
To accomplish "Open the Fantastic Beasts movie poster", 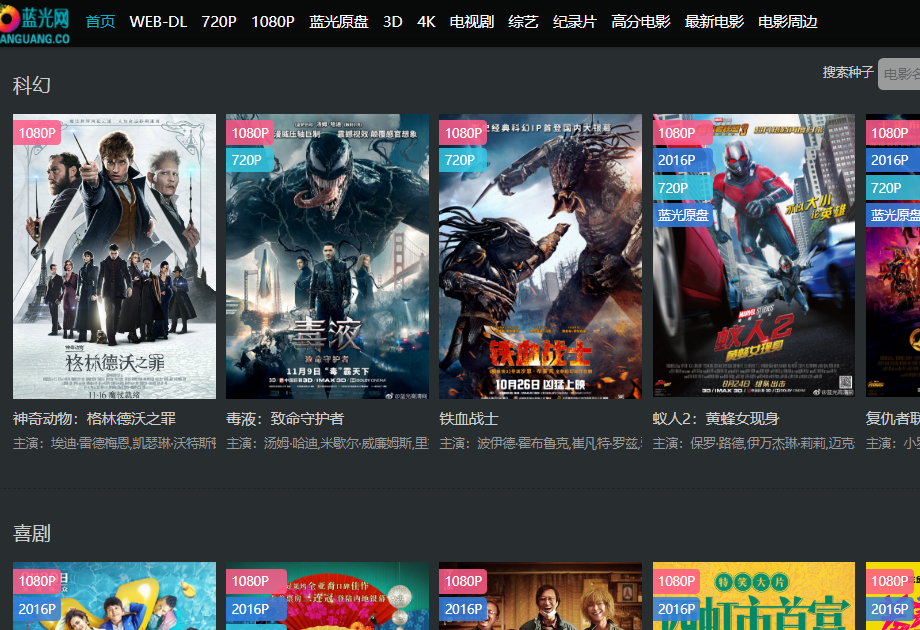I will pos(114,270).
